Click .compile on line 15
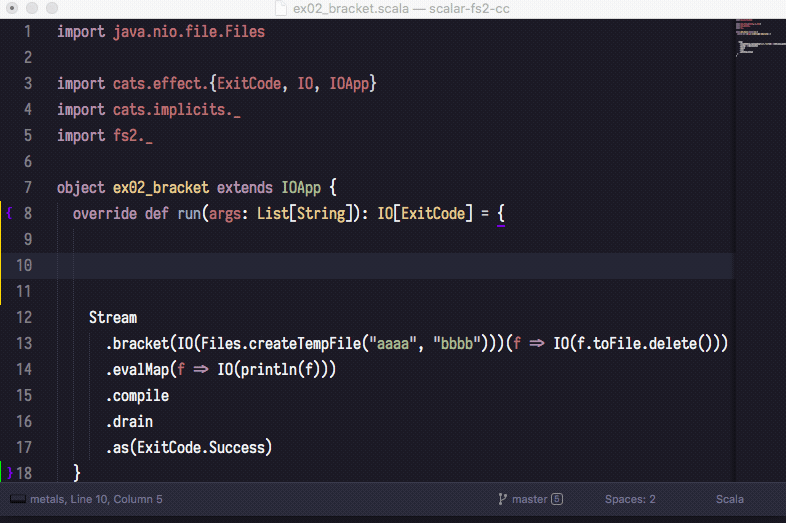Image resolution: width=786 pixels, height=523 pixels. pos(137,396)
